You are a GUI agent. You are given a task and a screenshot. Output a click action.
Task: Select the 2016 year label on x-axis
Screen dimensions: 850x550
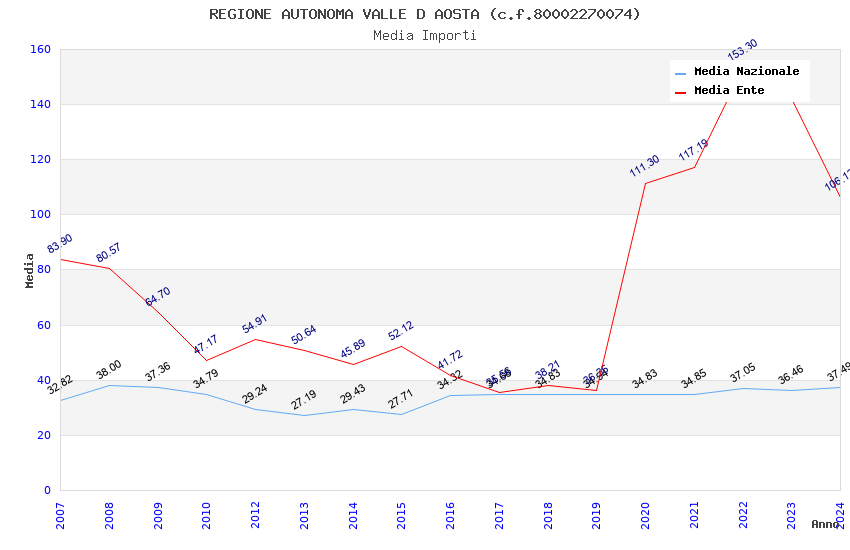point(450,515)
